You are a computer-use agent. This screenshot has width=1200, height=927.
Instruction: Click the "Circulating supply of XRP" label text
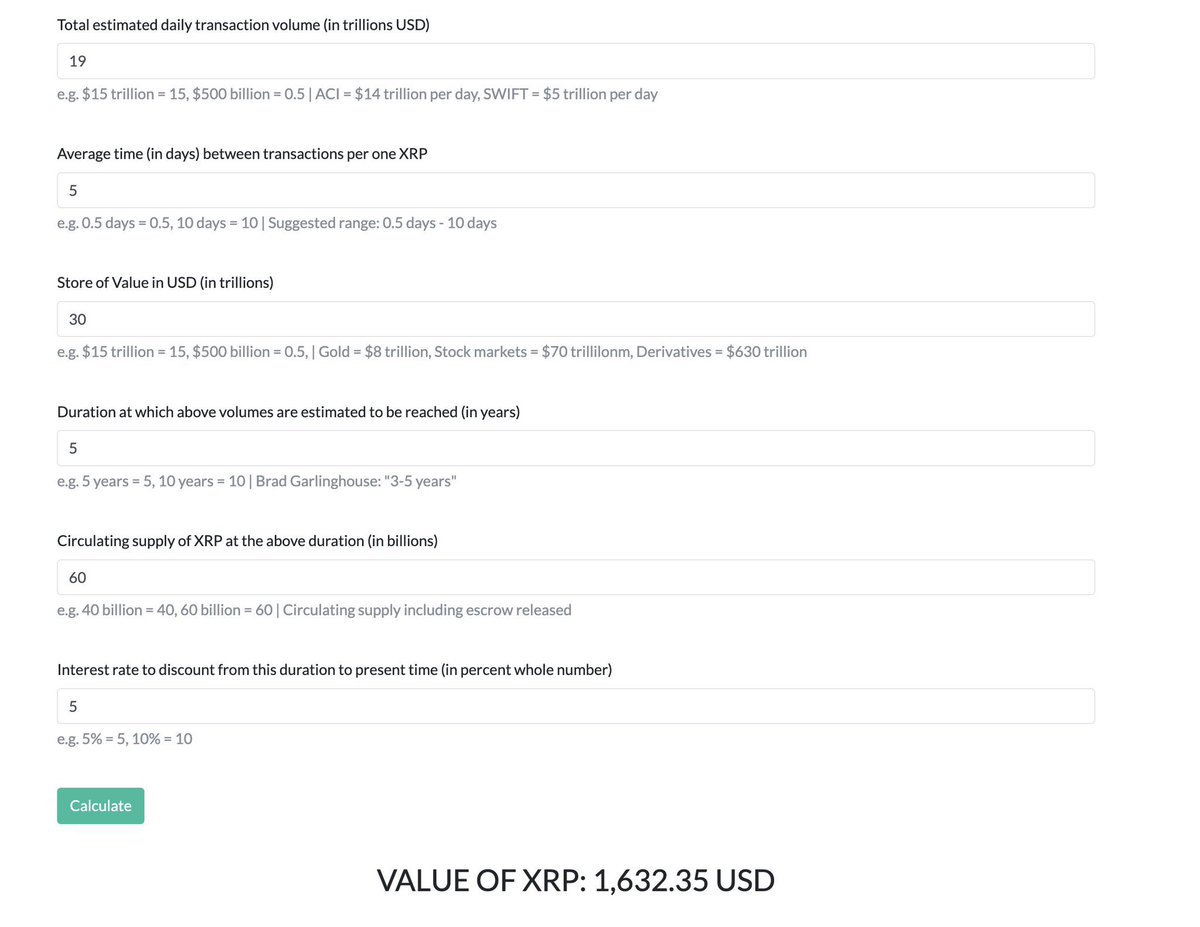[x=247, y=540]
